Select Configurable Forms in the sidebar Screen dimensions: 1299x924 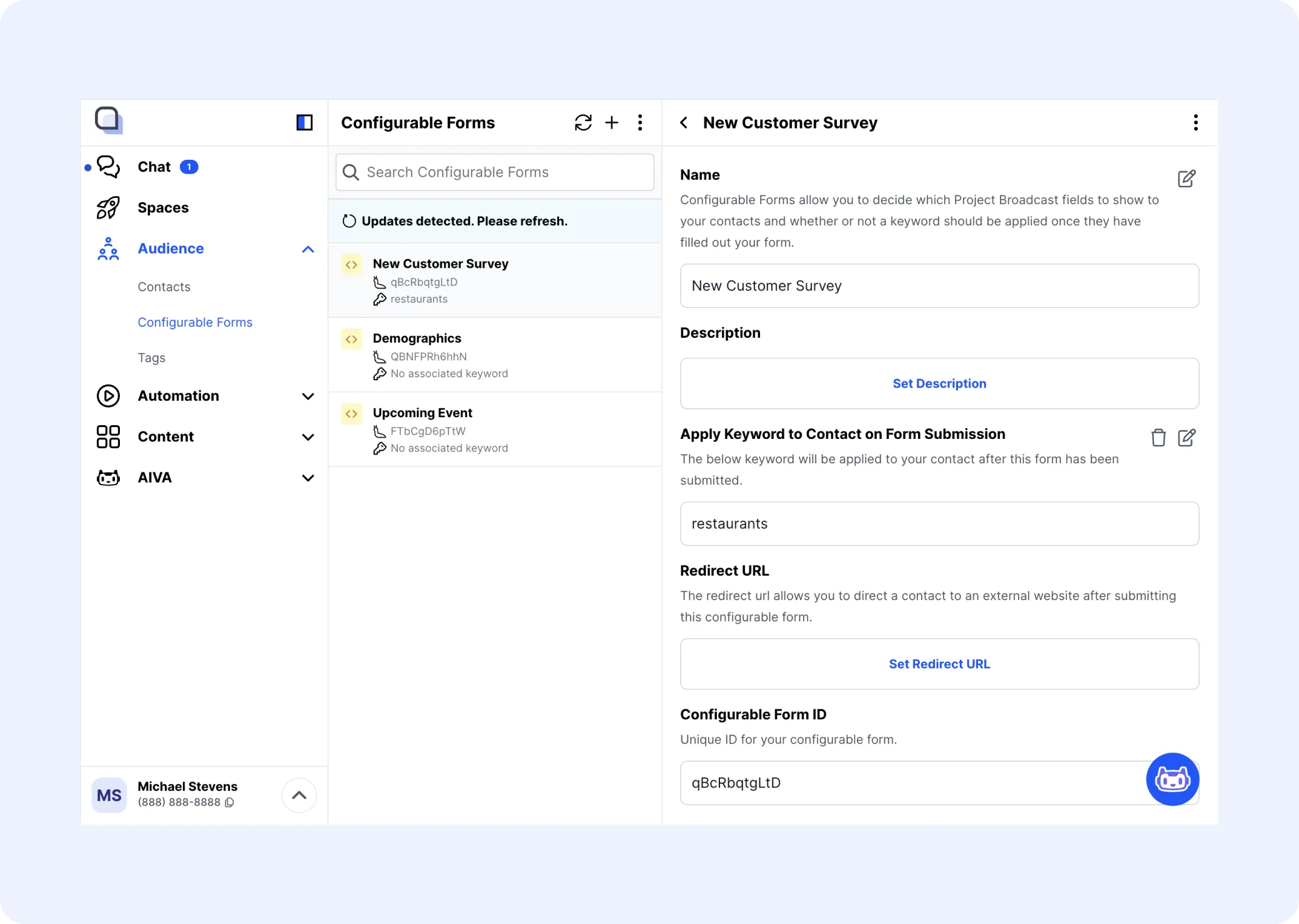click(x=195, y=322)
